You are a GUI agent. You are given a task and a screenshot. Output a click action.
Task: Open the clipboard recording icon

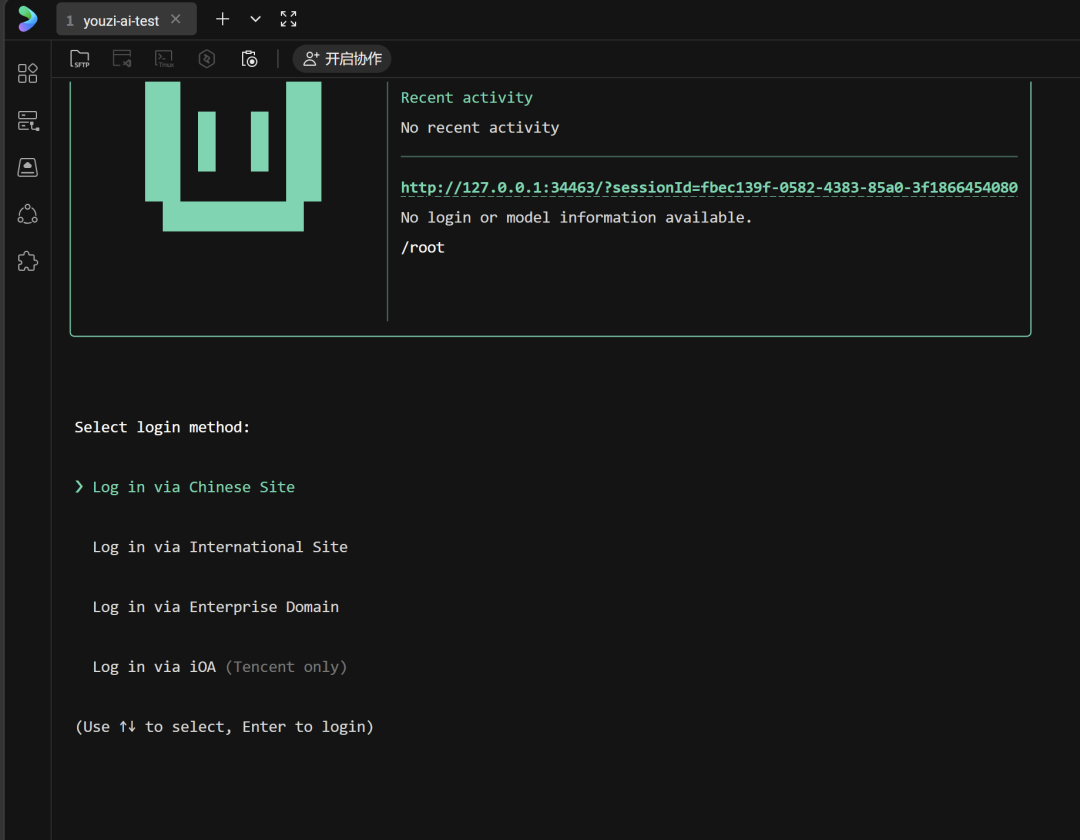(x=249, y=59)
